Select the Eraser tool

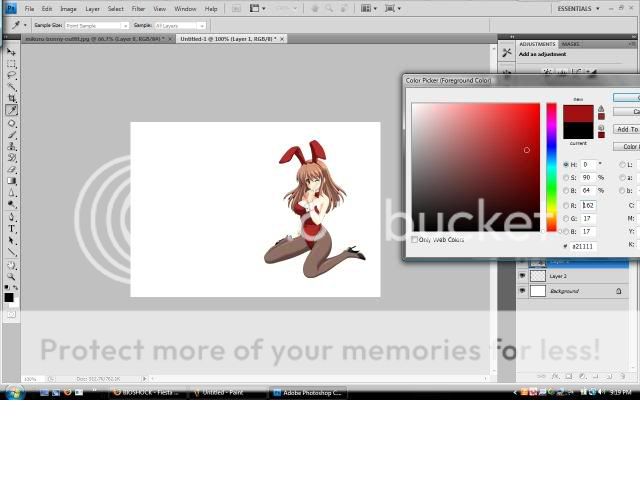[x=11, y=169]
